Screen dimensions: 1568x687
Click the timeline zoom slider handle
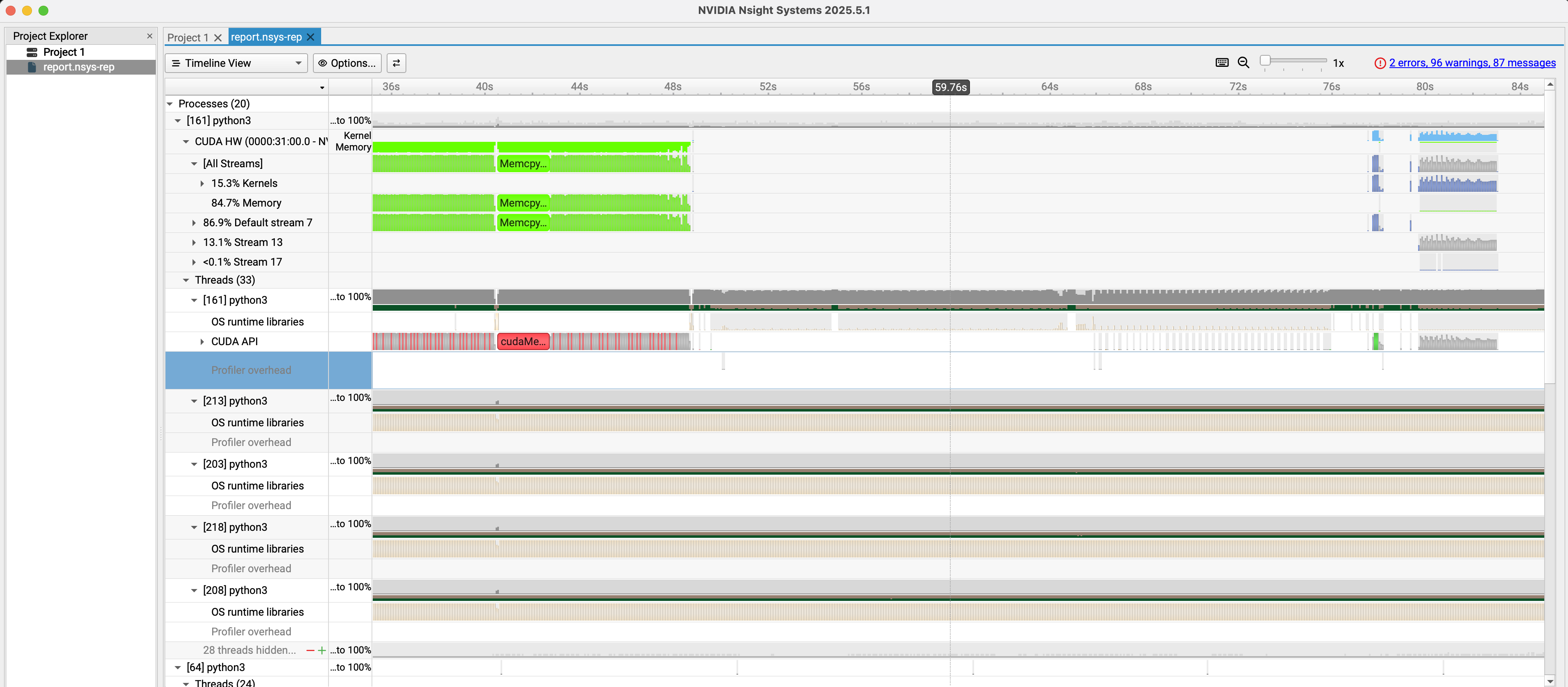(x=1265, y=60)
